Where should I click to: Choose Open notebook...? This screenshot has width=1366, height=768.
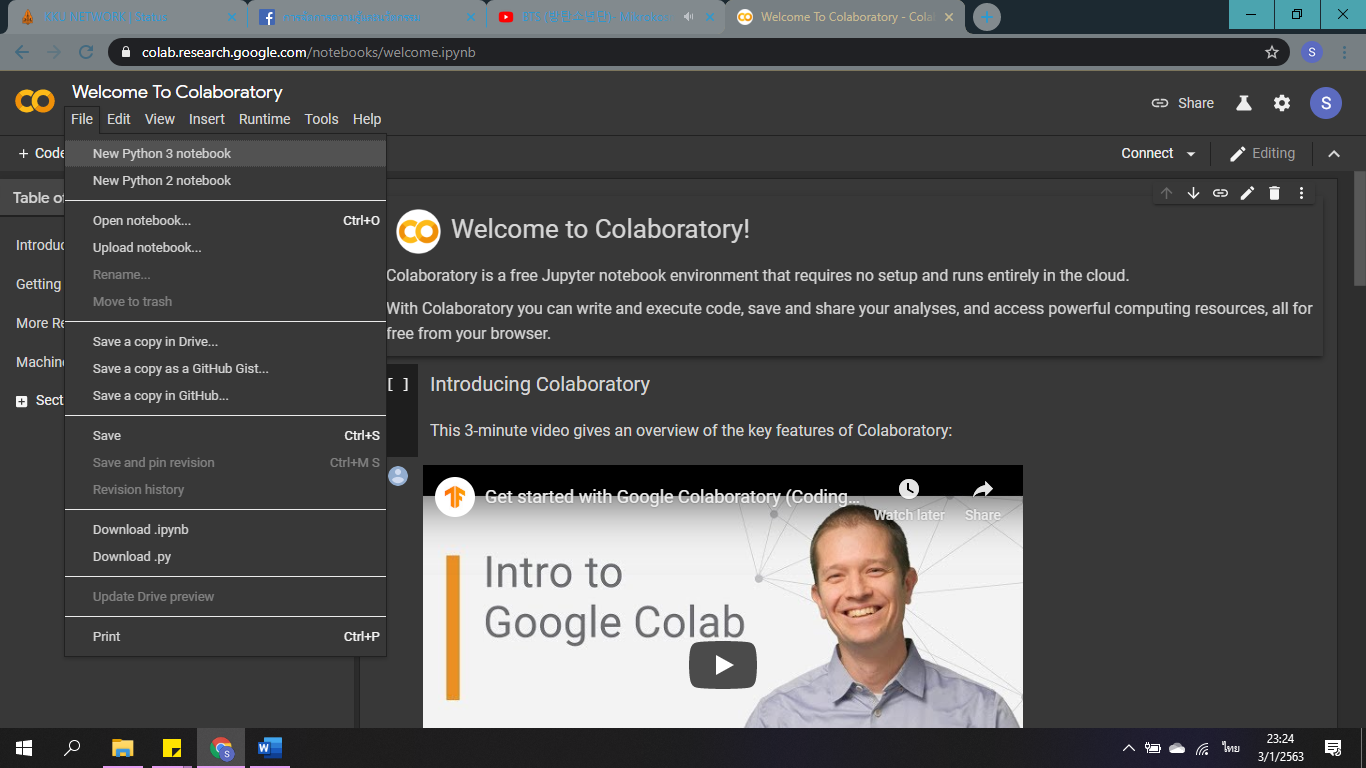(x=225, y=220)
